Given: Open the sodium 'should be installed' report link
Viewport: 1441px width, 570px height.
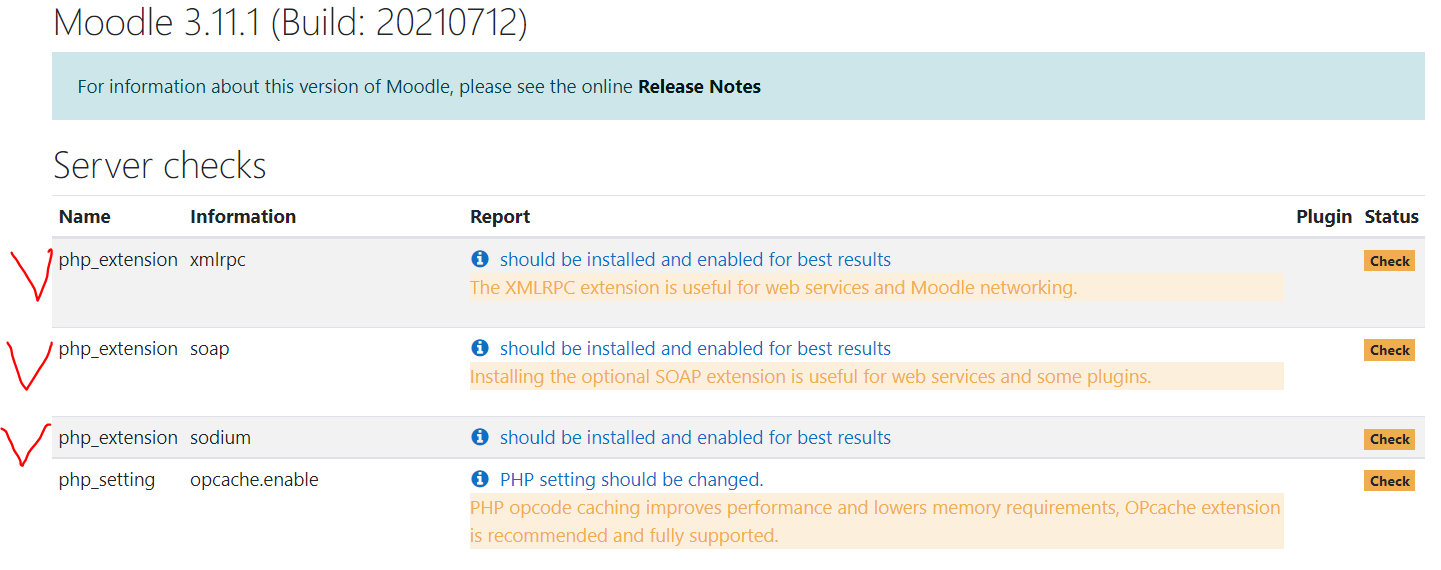Looking at the screenshot, I should [x=695, y=438].
